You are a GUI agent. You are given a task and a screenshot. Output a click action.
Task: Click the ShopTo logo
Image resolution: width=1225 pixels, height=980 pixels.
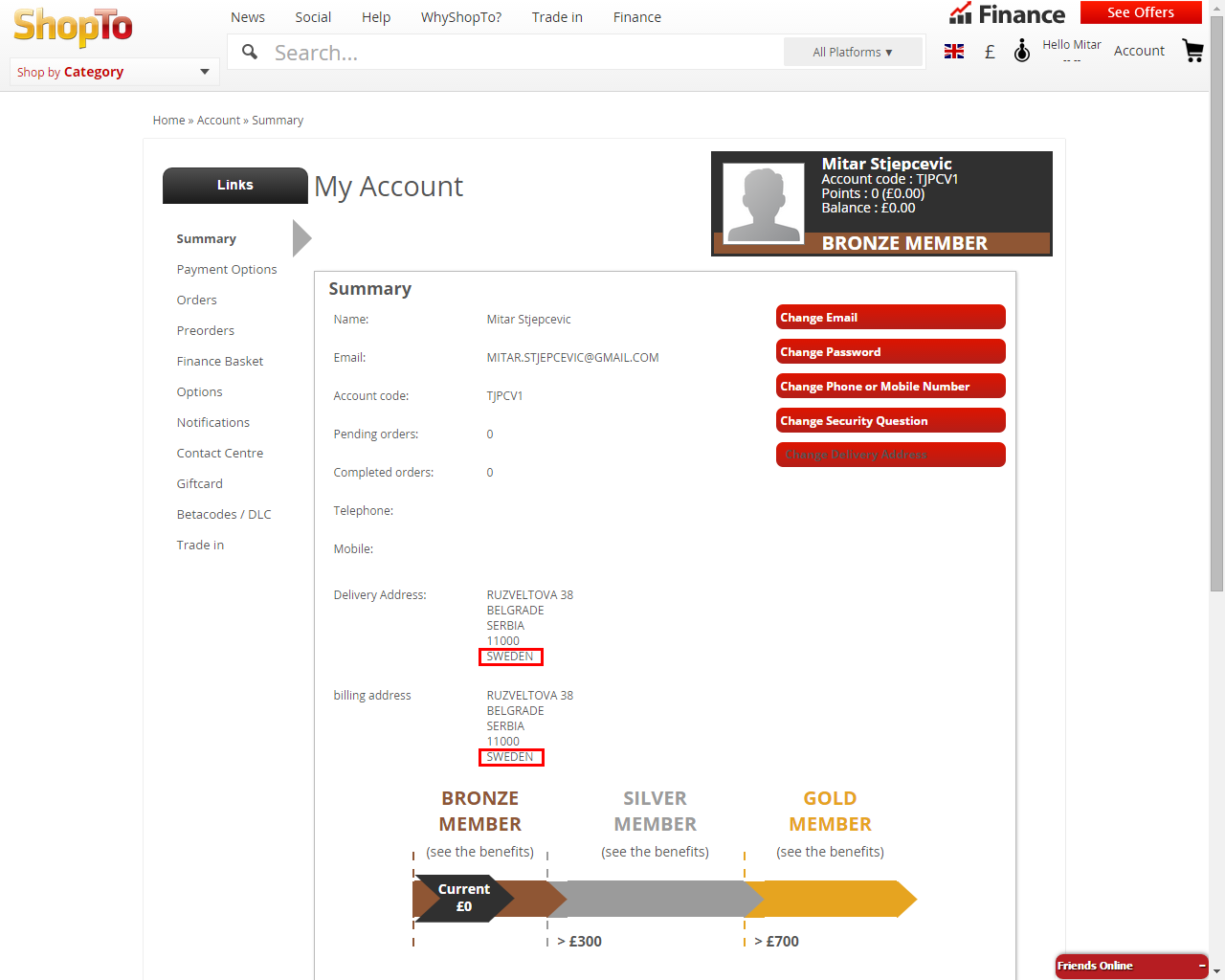click(73, 27)
